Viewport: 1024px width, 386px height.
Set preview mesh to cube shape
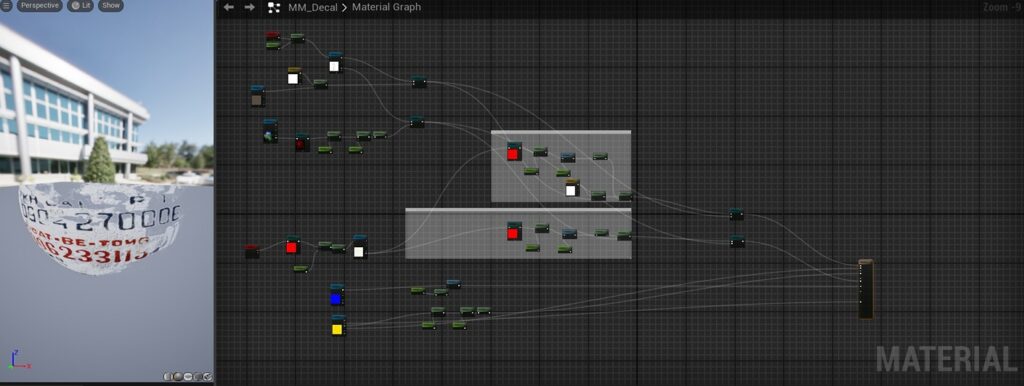(x=197, y=376)
